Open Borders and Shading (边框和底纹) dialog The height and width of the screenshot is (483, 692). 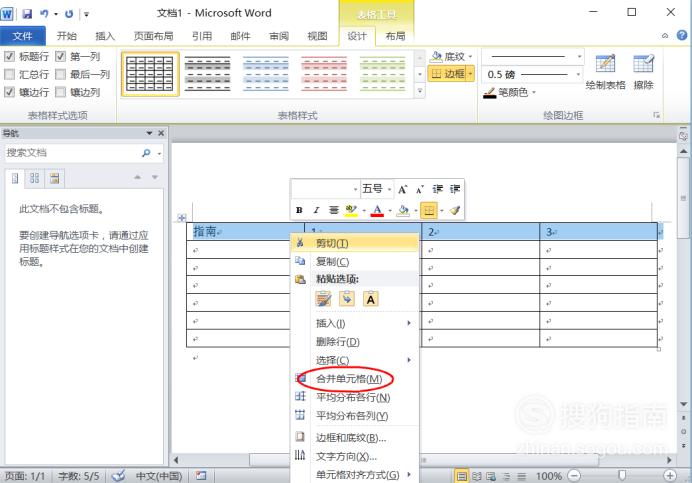click(x=355, y=438)
